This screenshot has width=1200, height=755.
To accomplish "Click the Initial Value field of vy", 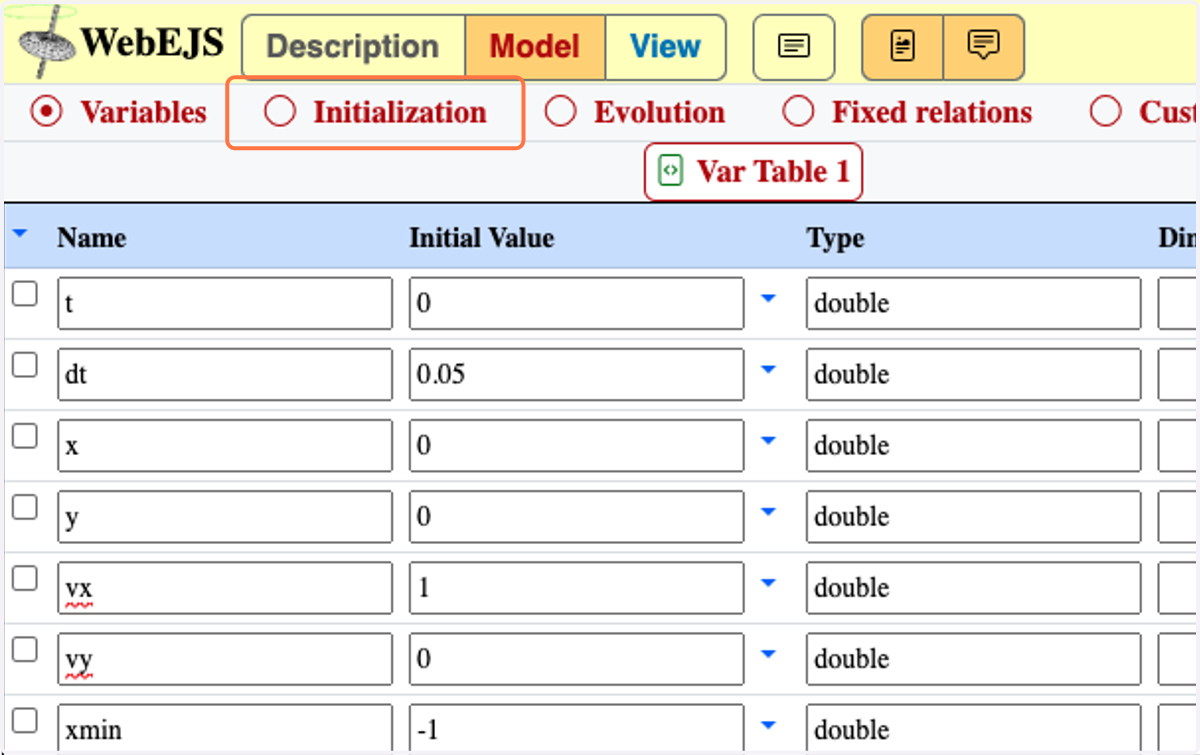I will pyautogui.click(x=577, y=658).
